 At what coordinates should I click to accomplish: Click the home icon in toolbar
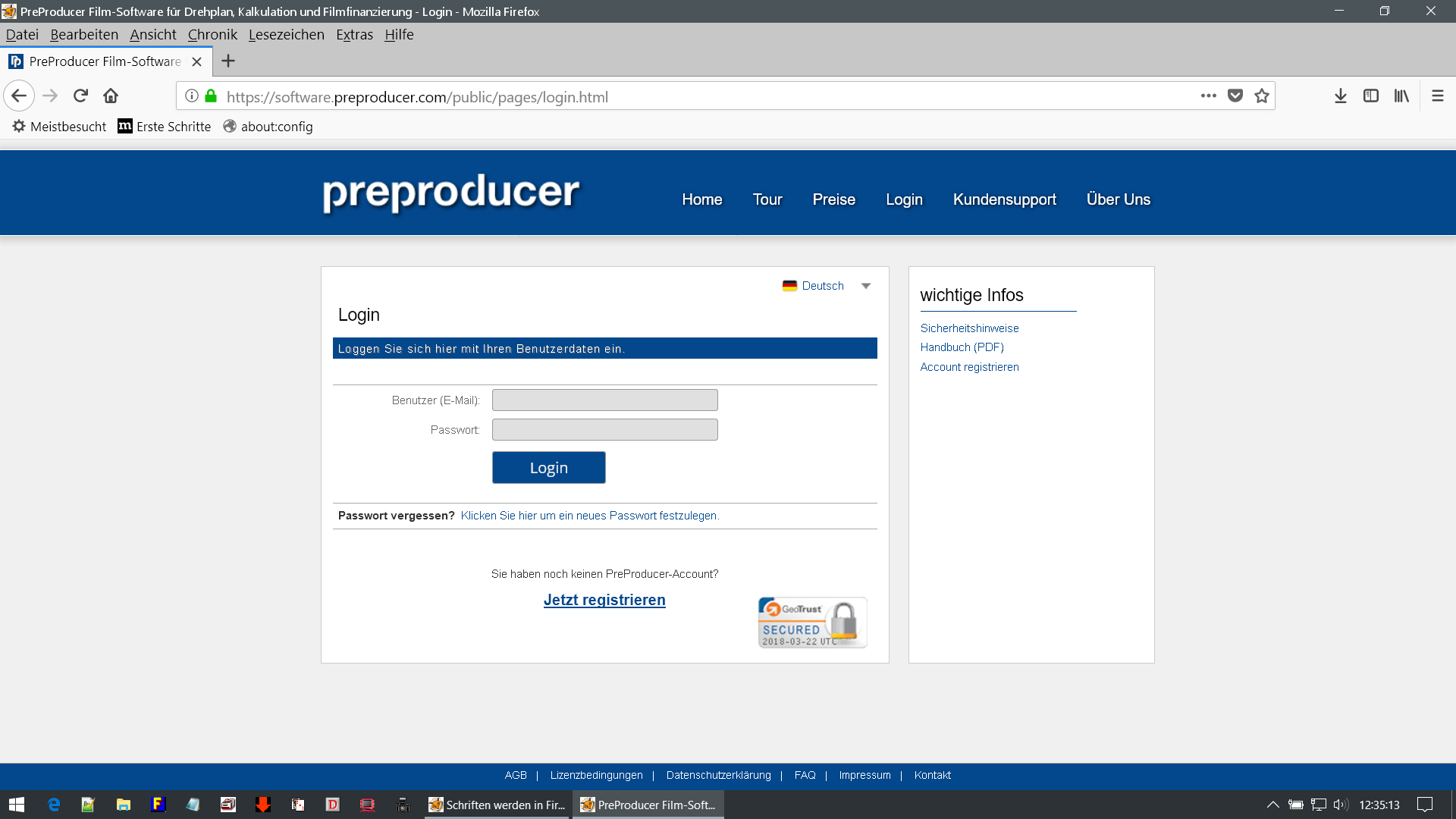[x=111, y=96]
